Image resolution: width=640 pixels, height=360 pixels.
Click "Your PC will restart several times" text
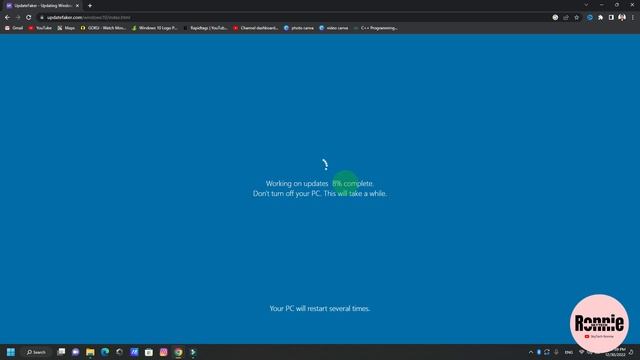coord(320,309)
